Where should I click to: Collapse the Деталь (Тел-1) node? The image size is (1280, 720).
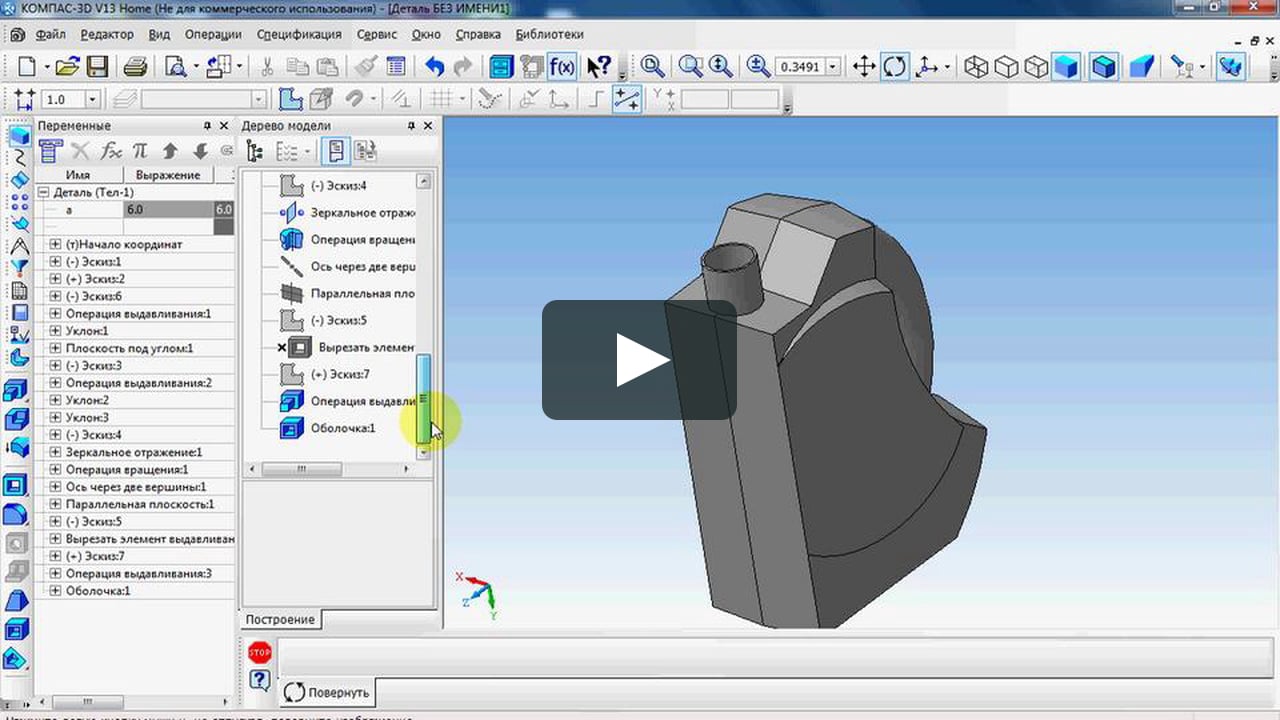[43, 192]
